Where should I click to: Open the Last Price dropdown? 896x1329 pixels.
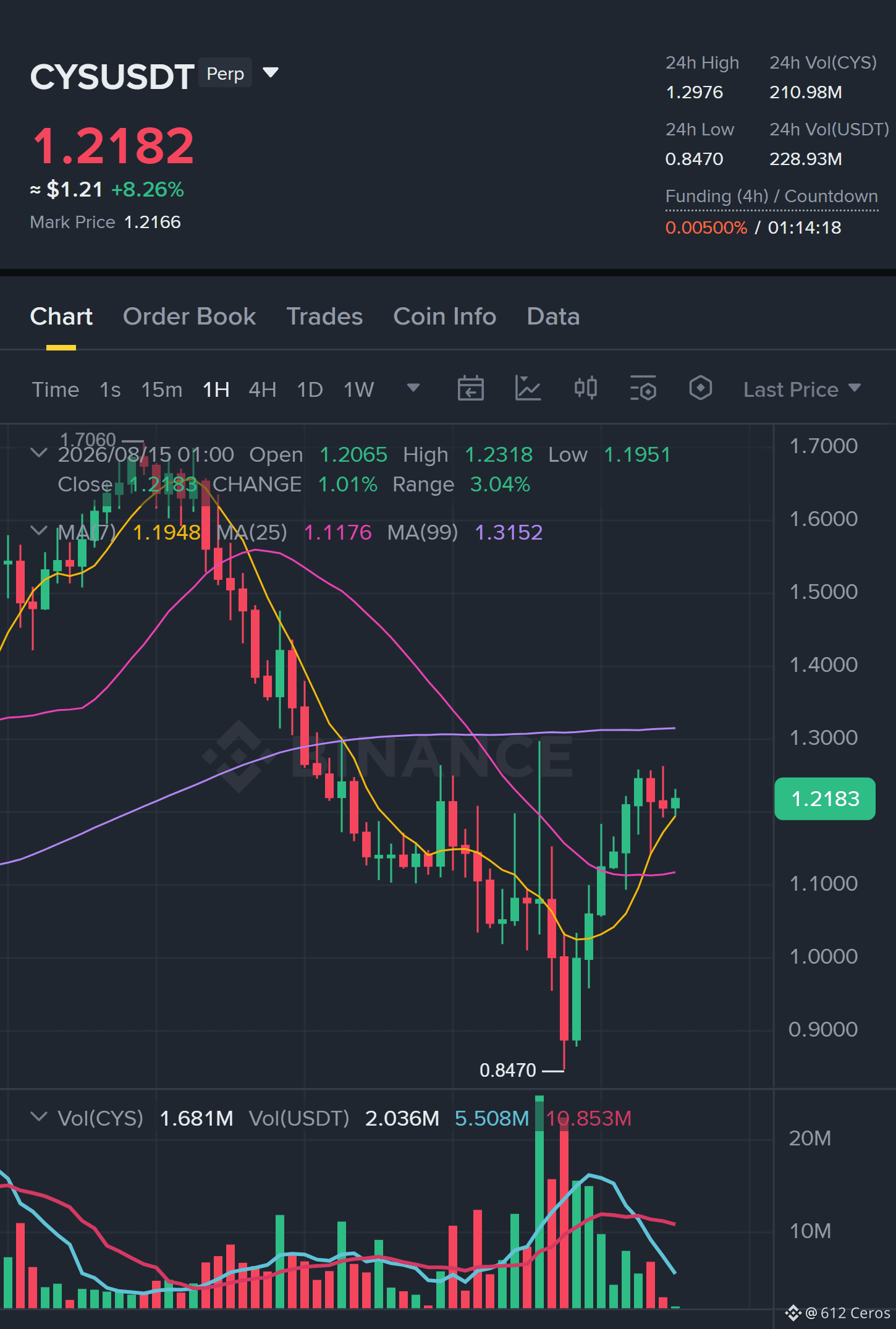point(801,389)
